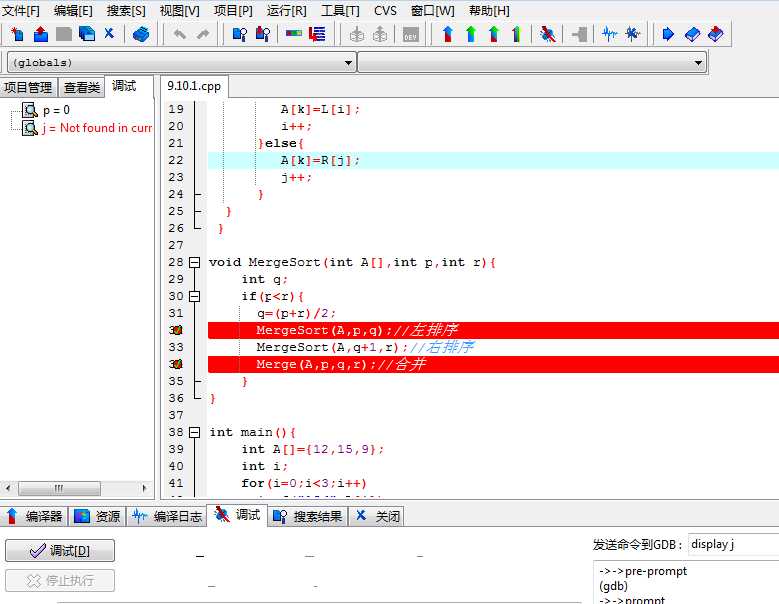Open the 搜索[S] menu
The height and width of the screenshot is (604, 779).
(126, 10)
